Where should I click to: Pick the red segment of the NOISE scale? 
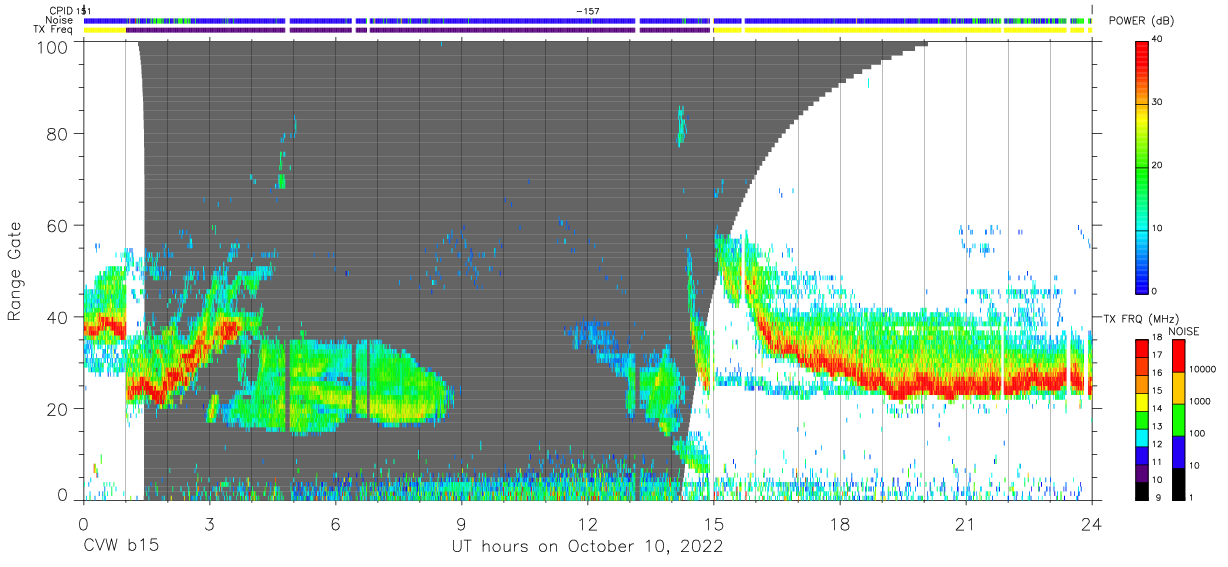(1178, 356)
